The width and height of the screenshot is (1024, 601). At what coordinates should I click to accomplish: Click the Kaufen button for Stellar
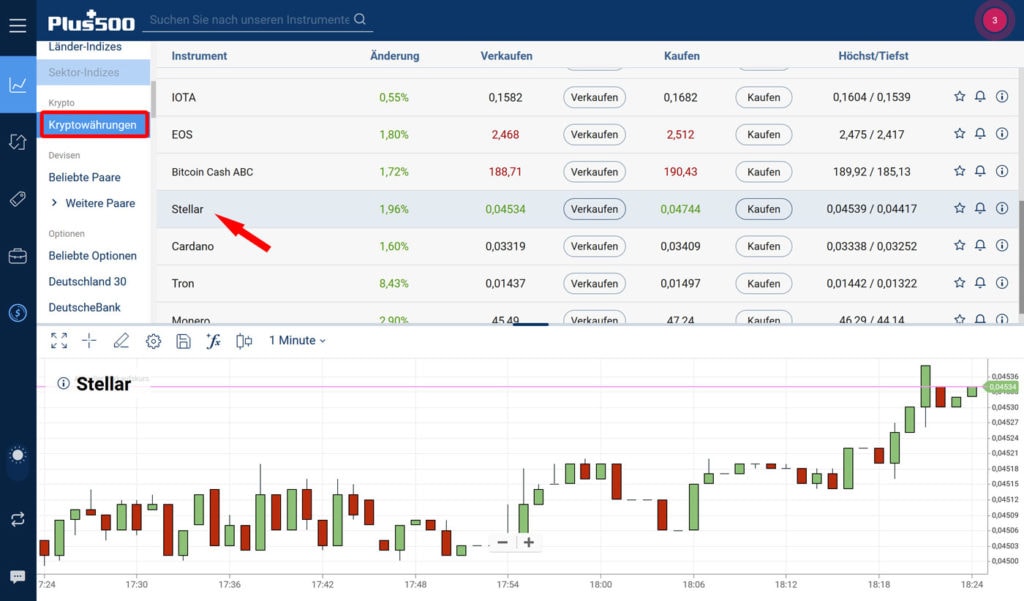[x=763, y=208]
